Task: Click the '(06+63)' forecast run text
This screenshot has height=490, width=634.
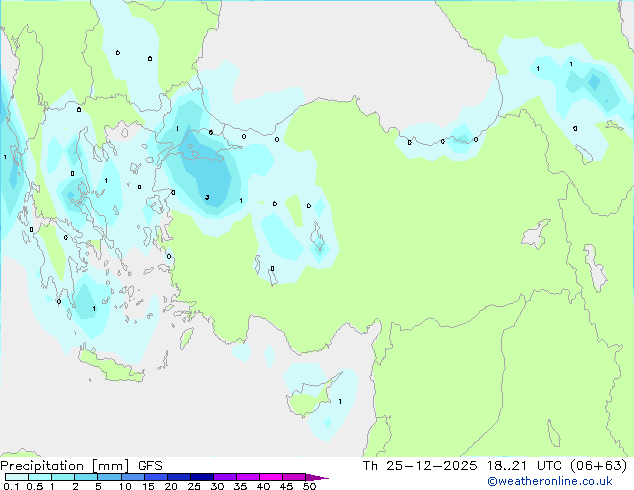Action: 598,466
